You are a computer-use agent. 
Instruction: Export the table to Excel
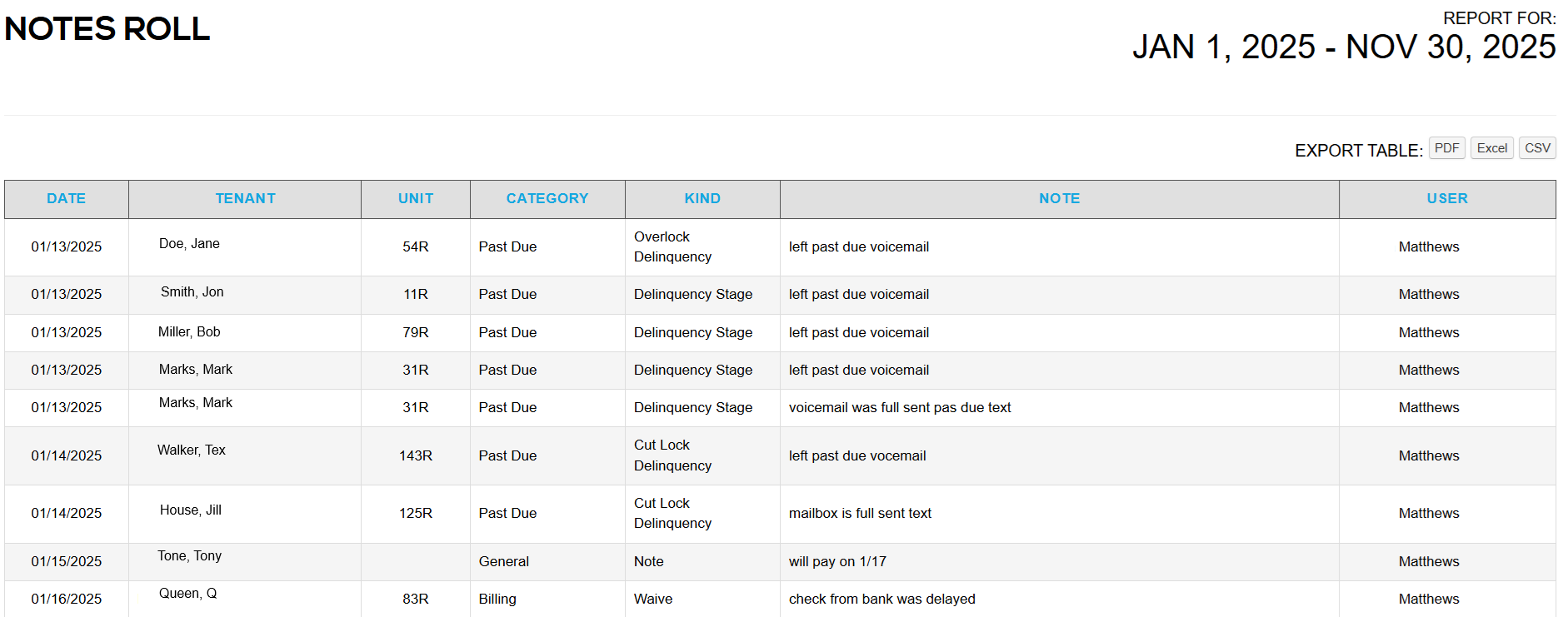tap(1491, 148)
